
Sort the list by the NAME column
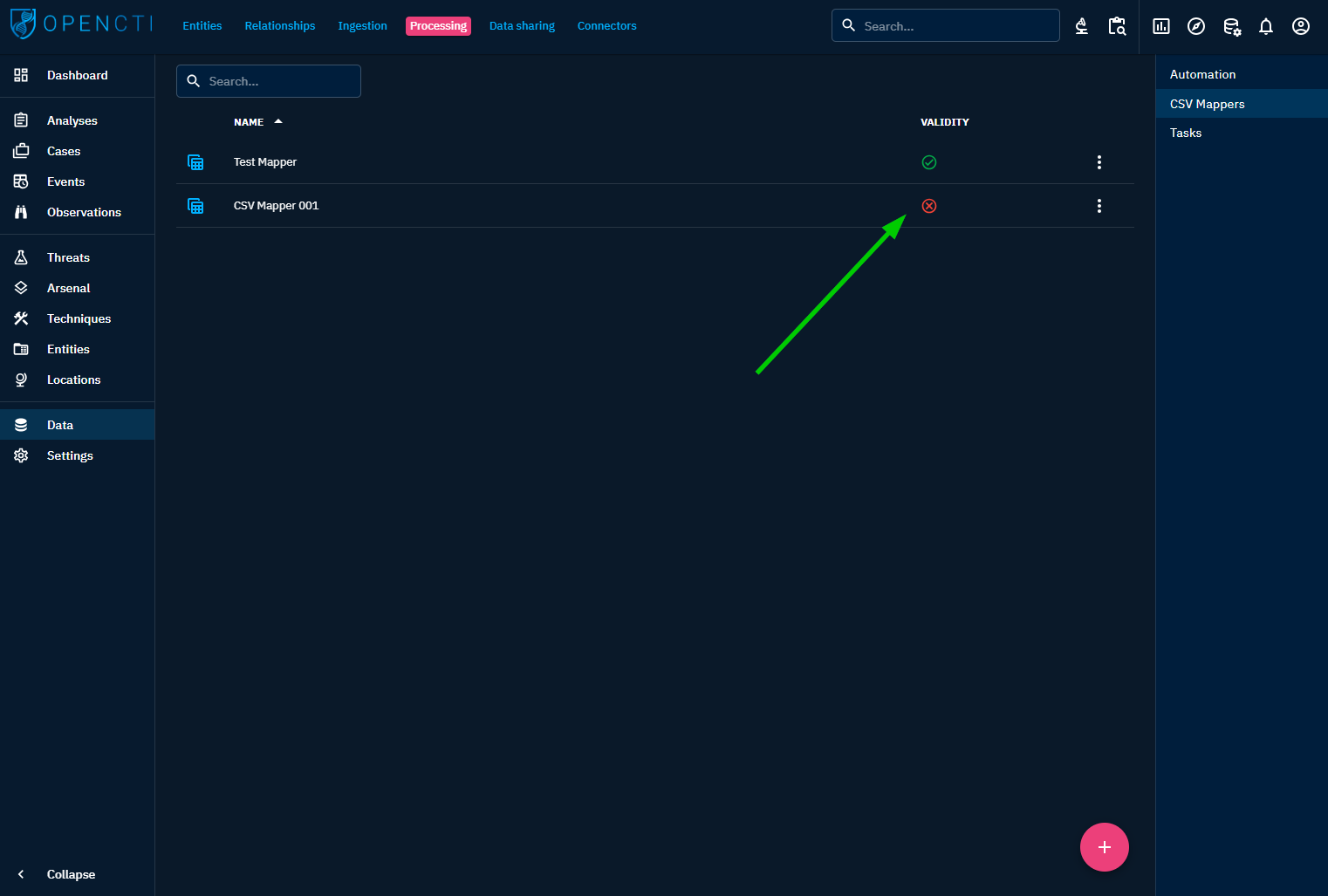[x=249, y=122]
